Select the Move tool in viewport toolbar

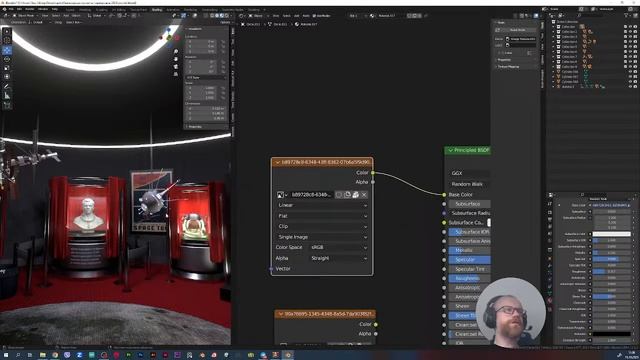tap(7, 50)
